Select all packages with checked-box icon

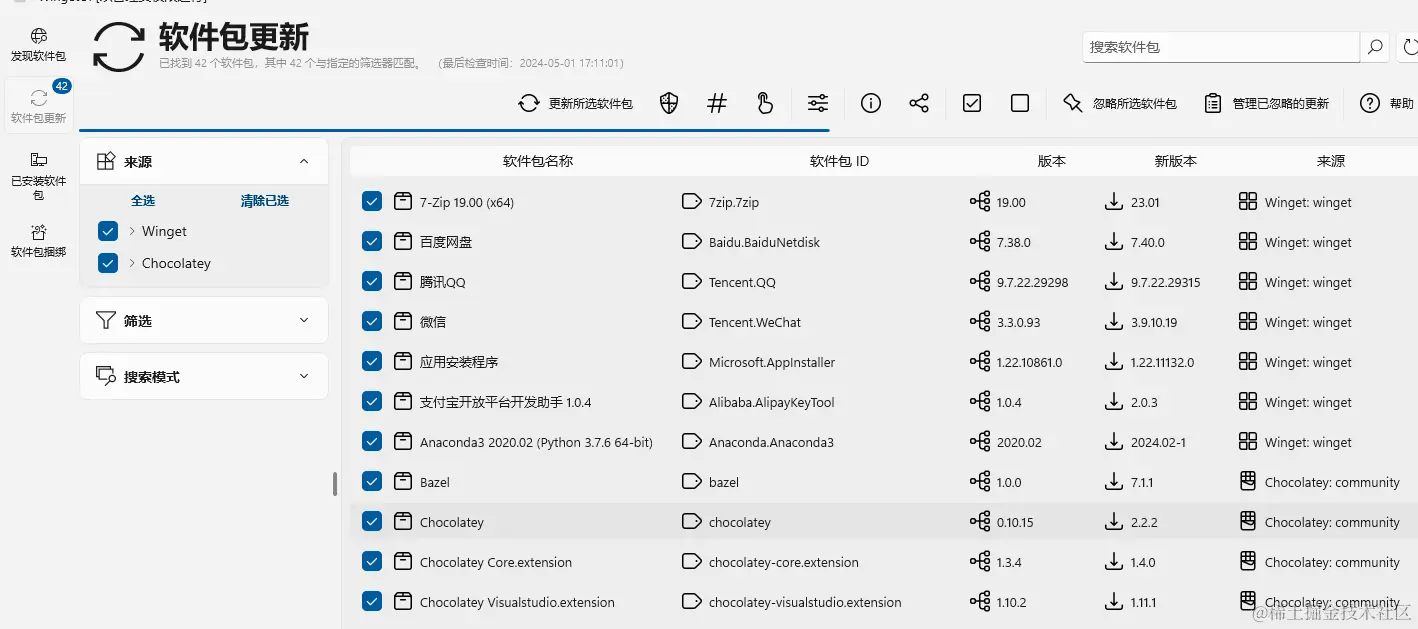coord(972,103)
